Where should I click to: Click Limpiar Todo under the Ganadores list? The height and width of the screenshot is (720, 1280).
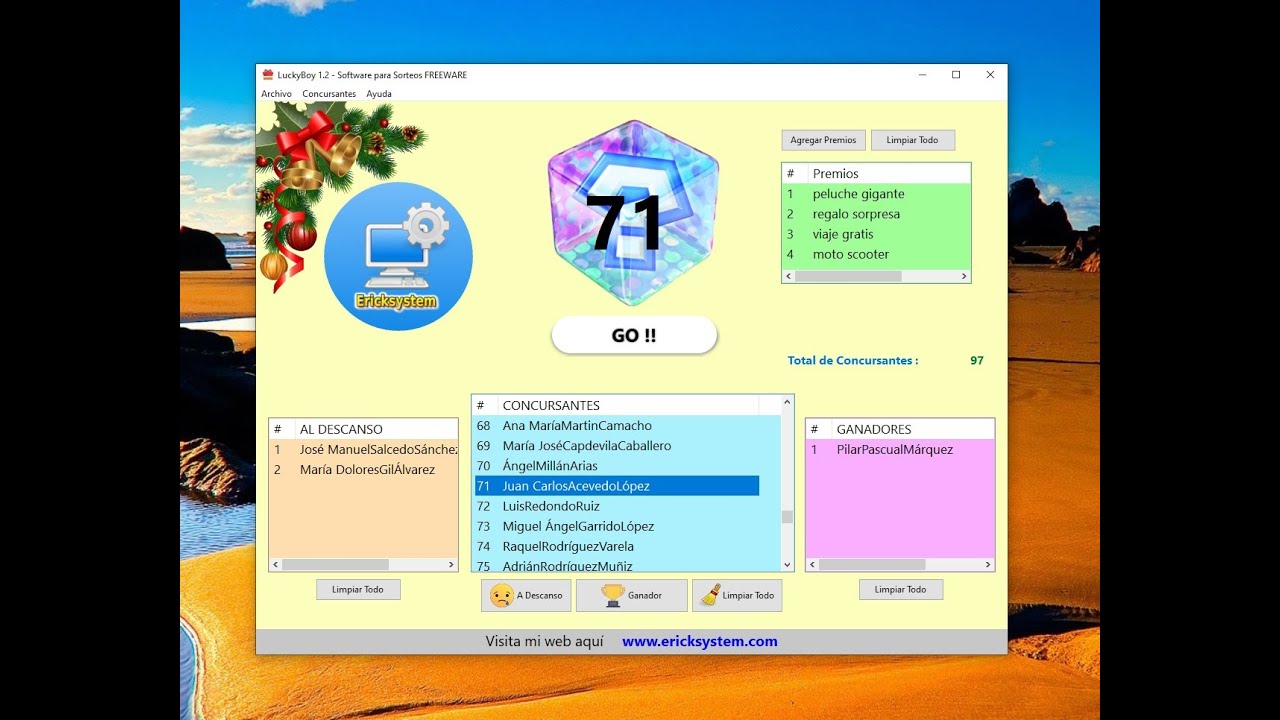click(901, 589)
